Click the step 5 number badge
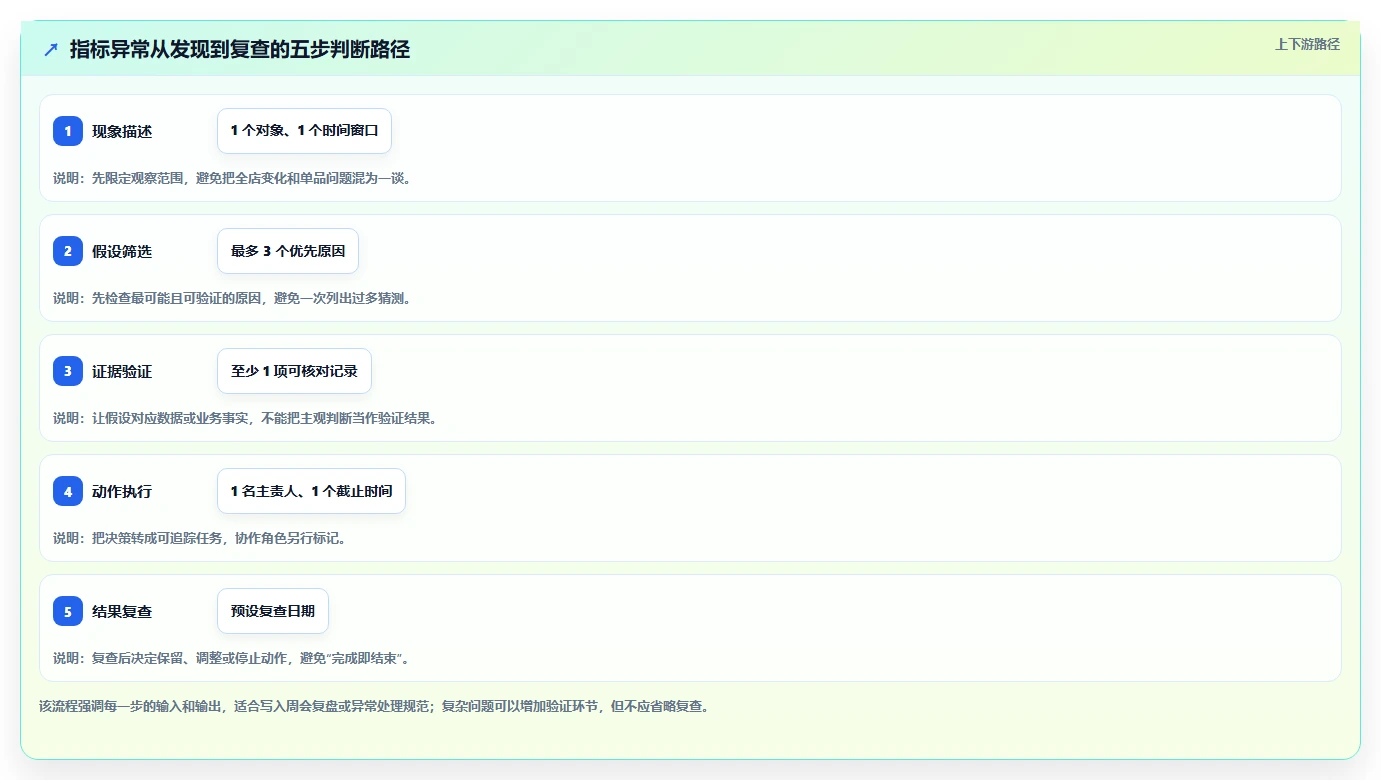 click(x=68, y=611)
